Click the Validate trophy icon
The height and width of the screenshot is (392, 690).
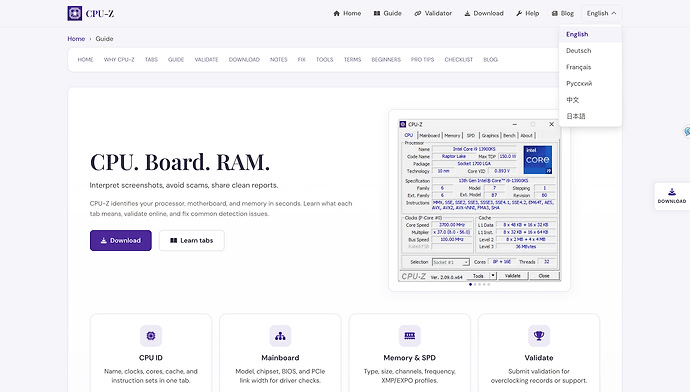point(539,336)
